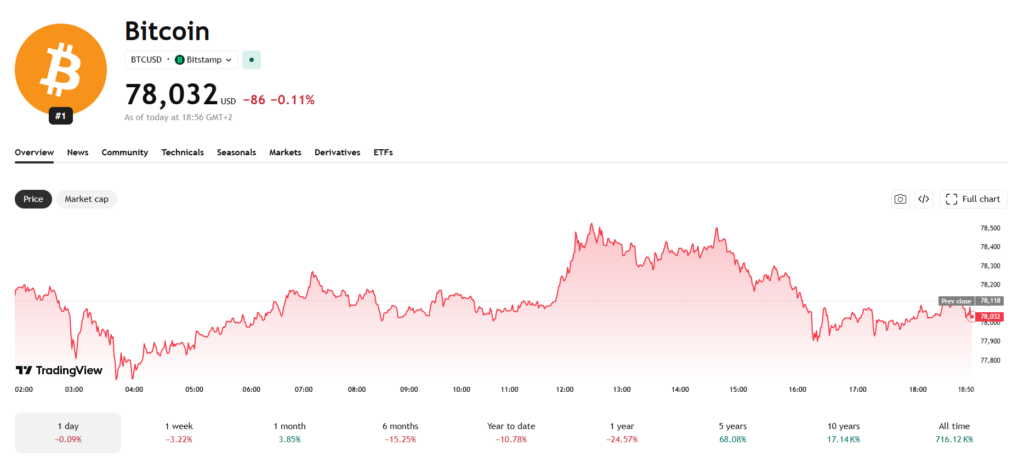Open the Community tab
The width and height of the screenshot is (1024, 462).
pyautogui.click(x=125, y=152)
